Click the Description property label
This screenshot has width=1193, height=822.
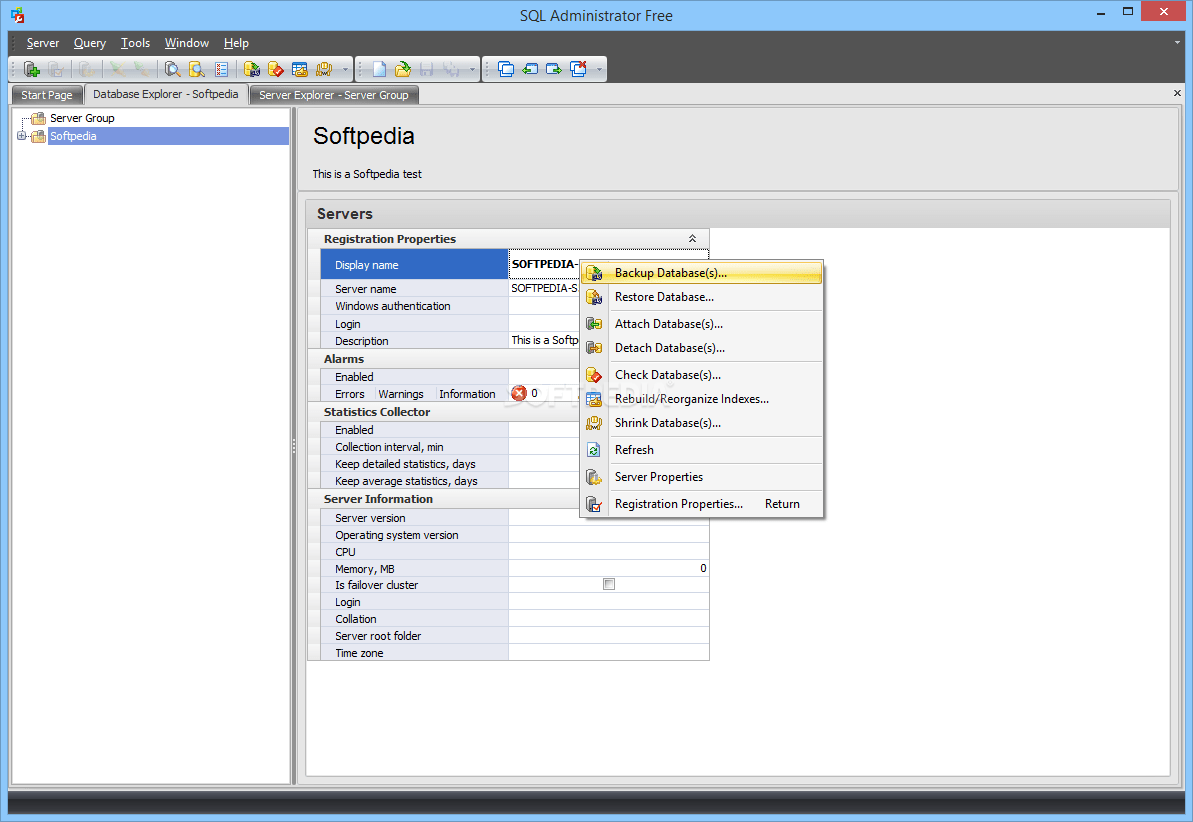pos(361,341)
